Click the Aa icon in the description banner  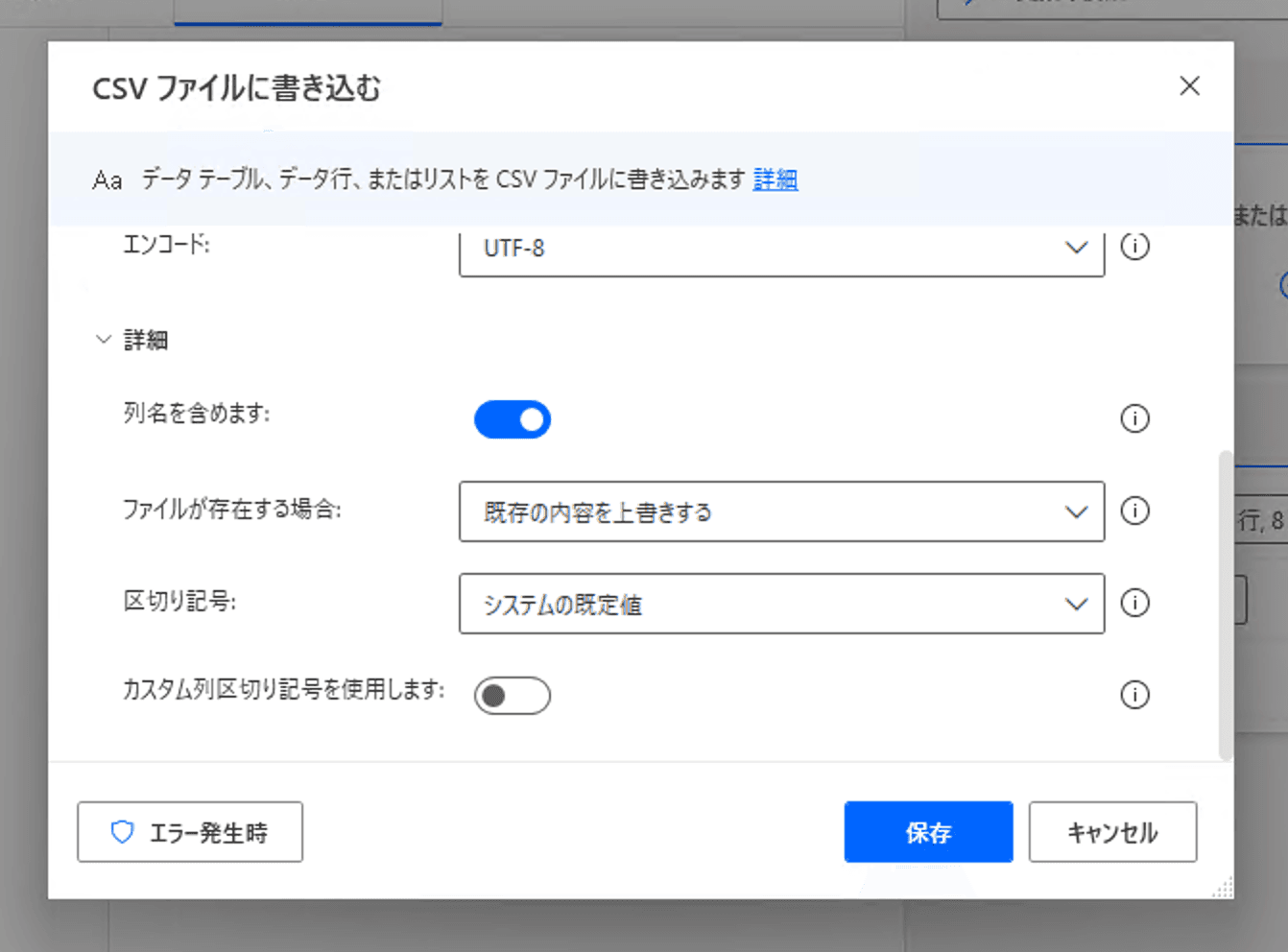pyautogui.click(x=107, y=180)
